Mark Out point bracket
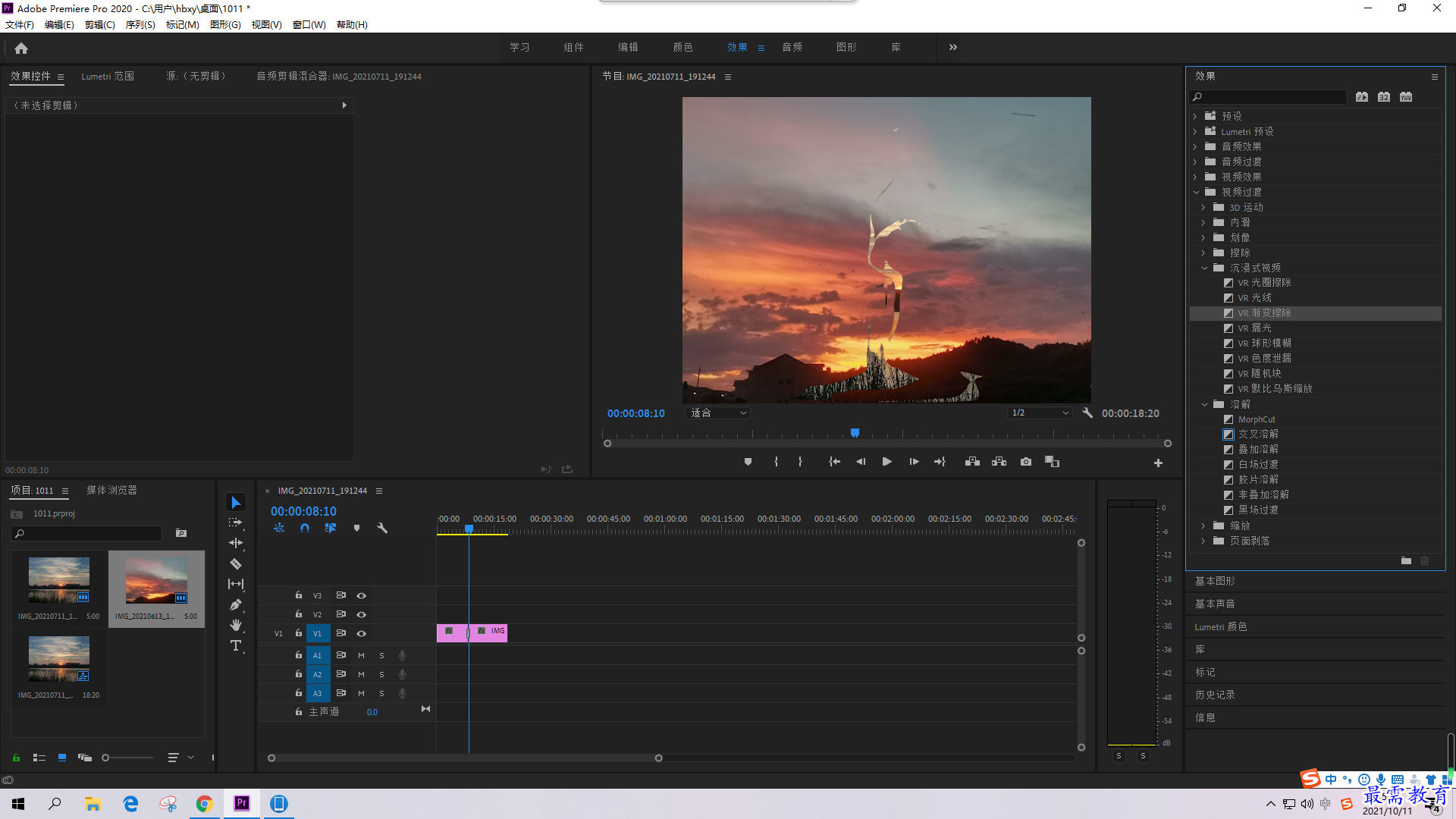The height and width of the screenshot is (819, 1456). [800, 462]
